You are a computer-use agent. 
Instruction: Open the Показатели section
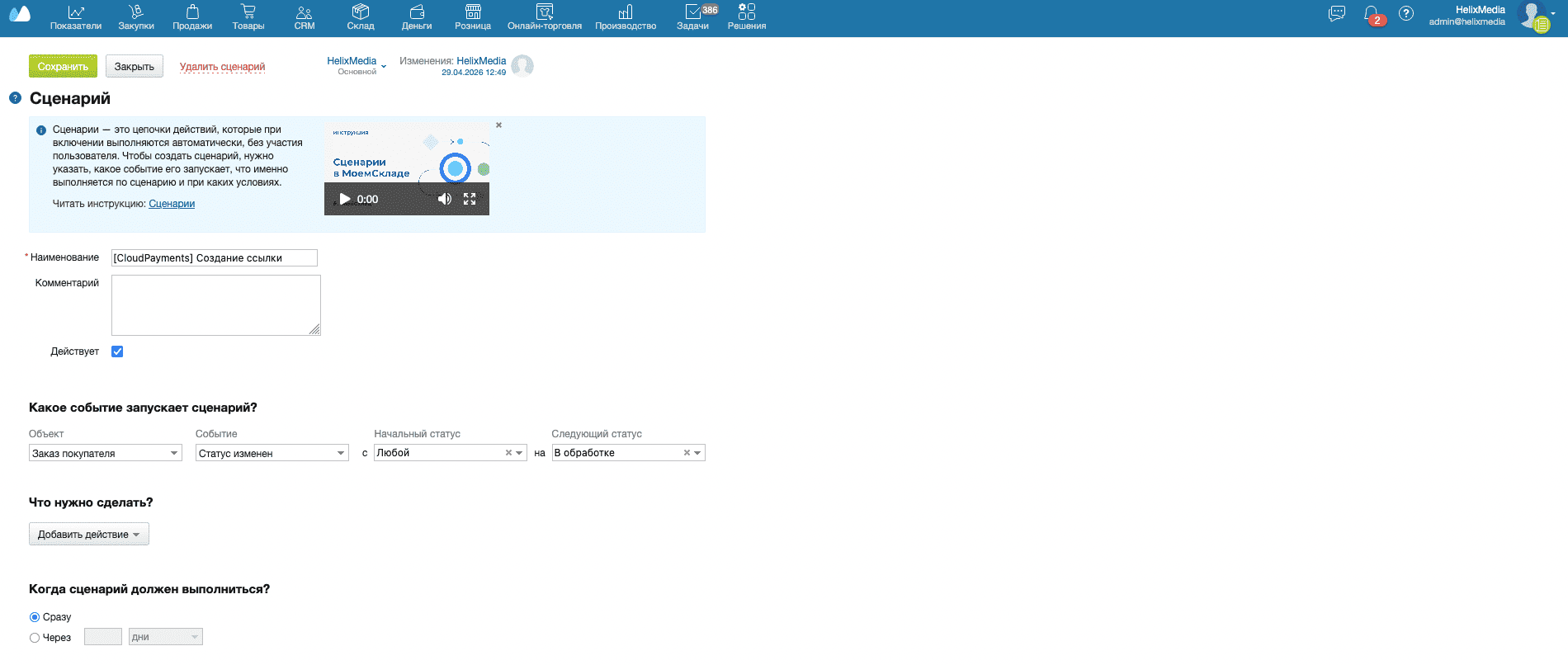76,17
